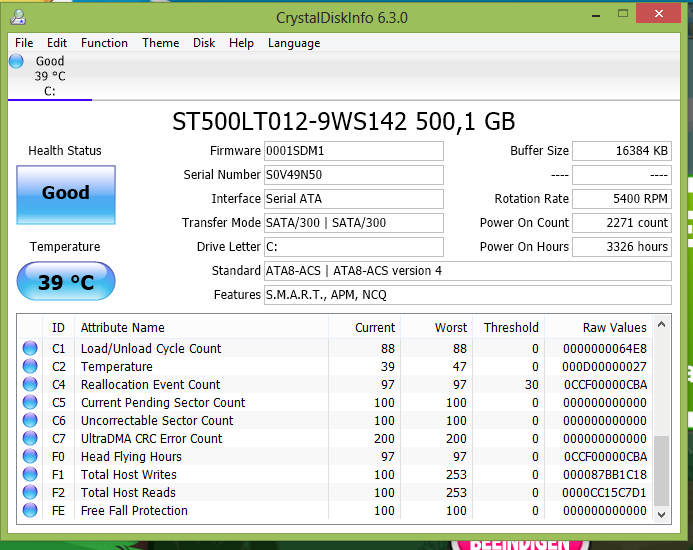Click the scroll down arrow of attribute list
This screenshot has width=693, height=550.
coord(662,515)
